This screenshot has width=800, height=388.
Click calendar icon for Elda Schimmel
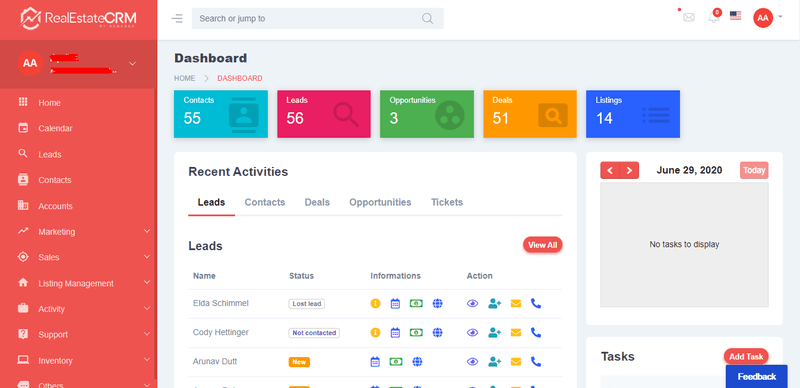pyautogui.click(x=395, y=303)
